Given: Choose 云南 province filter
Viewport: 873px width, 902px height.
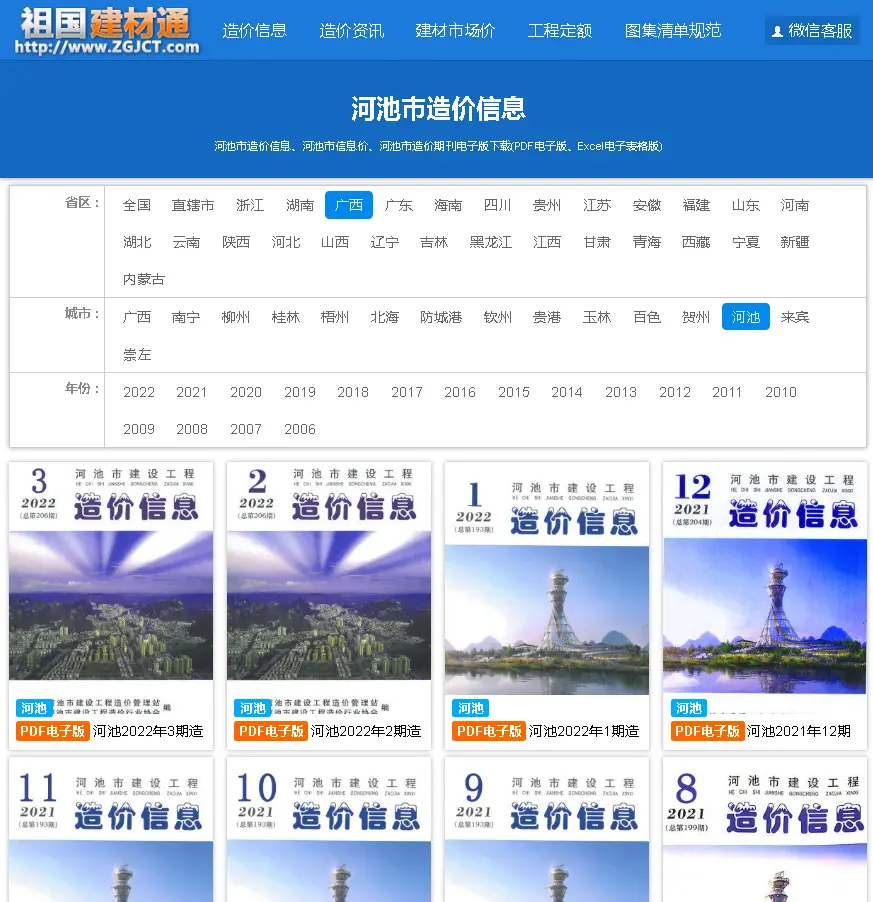Looking at the screenshot, I should click(x=186, y=242).
